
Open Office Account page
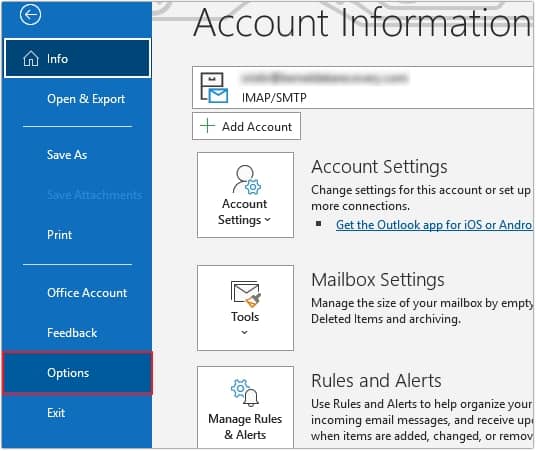click(x=87, y=293)
